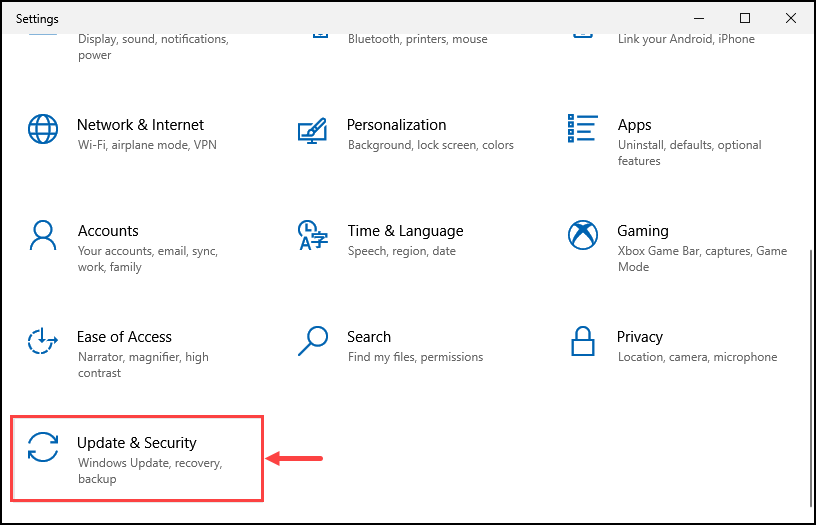Select the Gaming category title
Screen dimensions: 816x525
643,231
